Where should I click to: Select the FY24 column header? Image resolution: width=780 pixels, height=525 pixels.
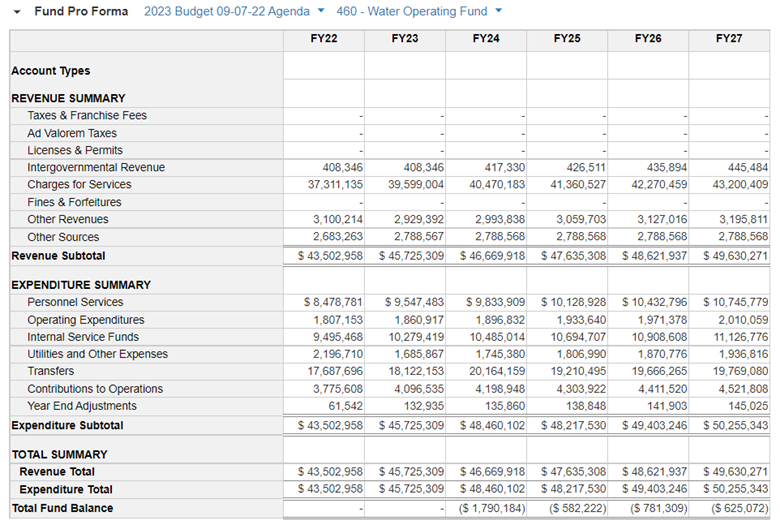[485, 38]
